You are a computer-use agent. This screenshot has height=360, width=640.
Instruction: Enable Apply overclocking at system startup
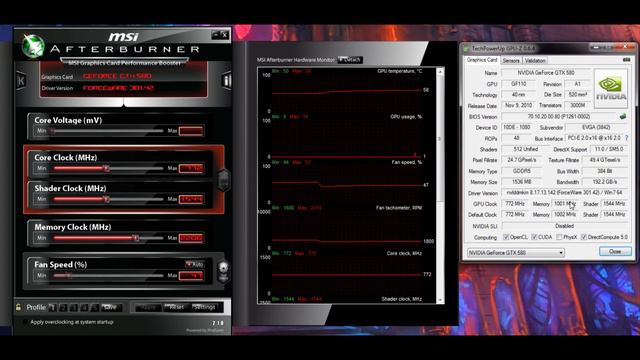pos(25,322)
